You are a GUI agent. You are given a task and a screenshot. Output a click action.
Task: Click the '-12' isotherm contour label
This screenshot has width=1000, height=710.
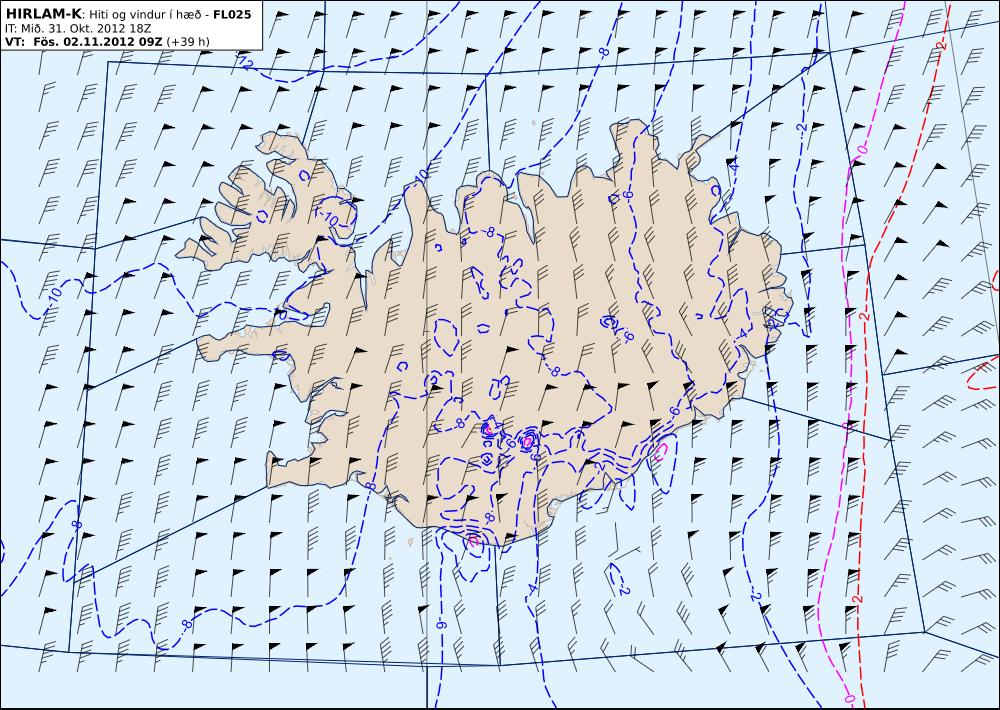(x=246, y=62)
